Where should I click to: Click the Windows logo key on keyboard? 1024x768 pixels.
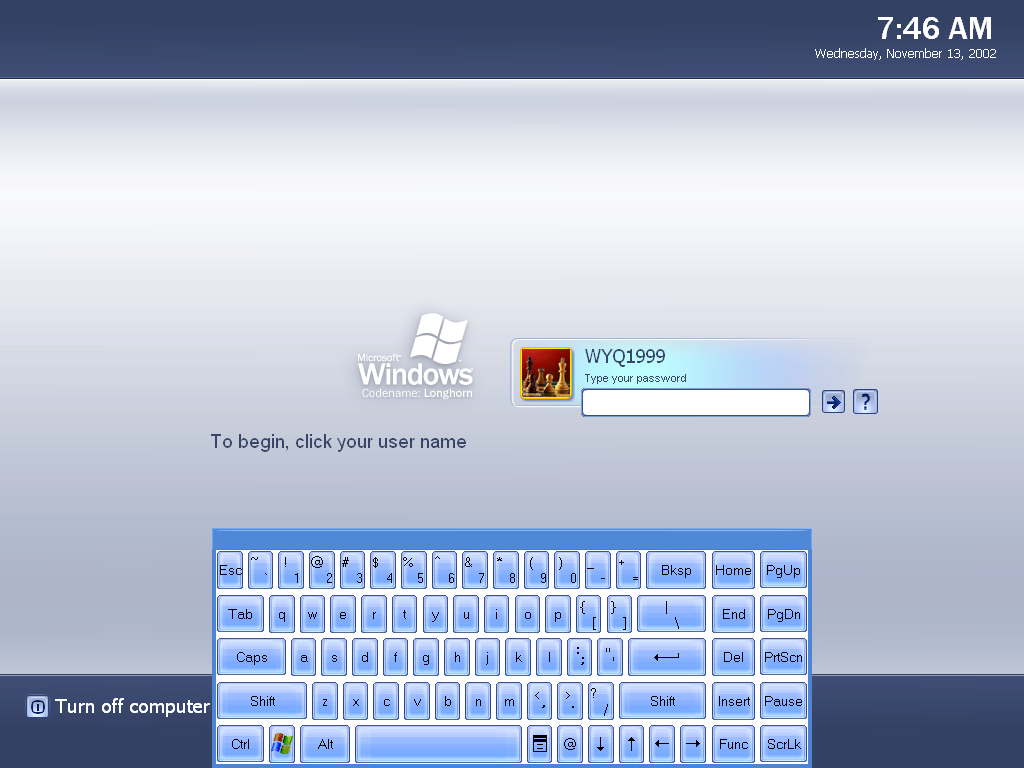(282, 744)
